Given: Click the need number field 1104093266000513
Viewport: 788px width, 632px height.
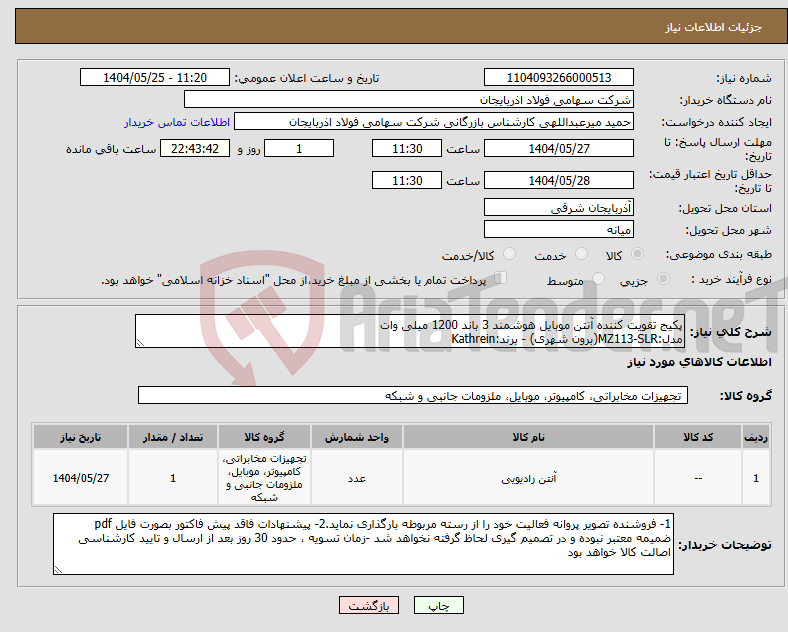Looking at the screenshot, I should (558, 77).
